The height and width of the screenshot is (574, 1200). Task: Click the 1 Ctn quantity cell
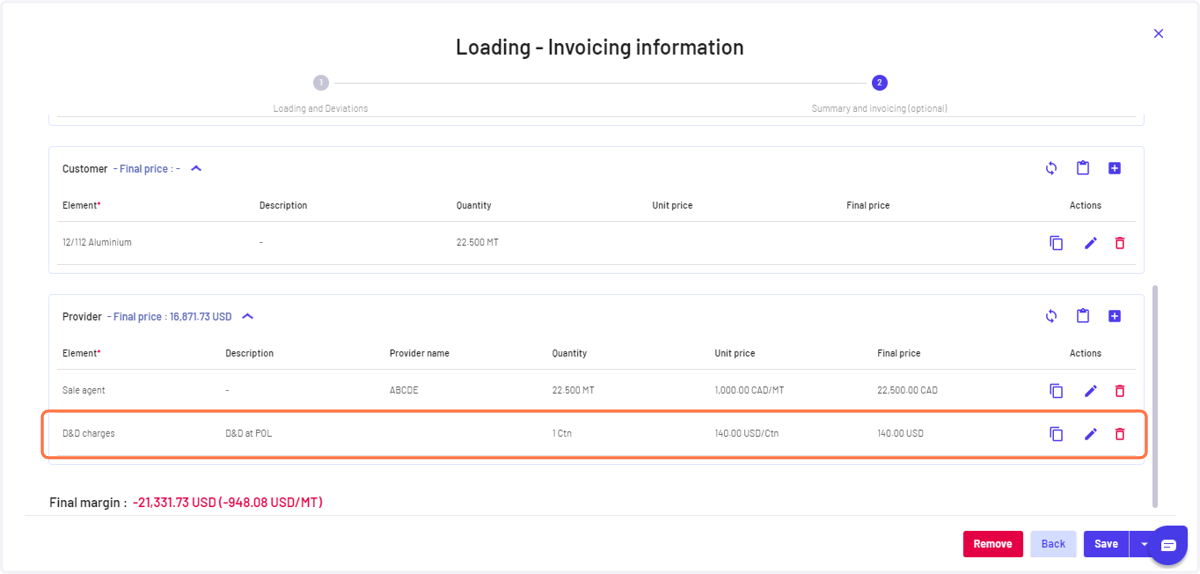562,434
